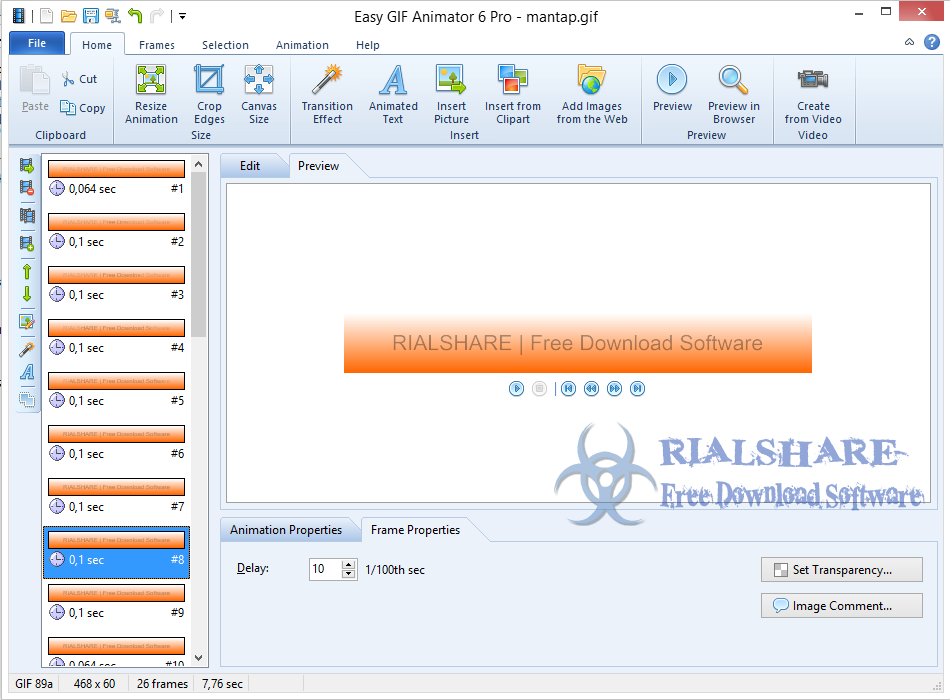The width and height of the screenshot is (950, 700).
Task: Save using the floppy disk icon
Action: pos(91,16)
